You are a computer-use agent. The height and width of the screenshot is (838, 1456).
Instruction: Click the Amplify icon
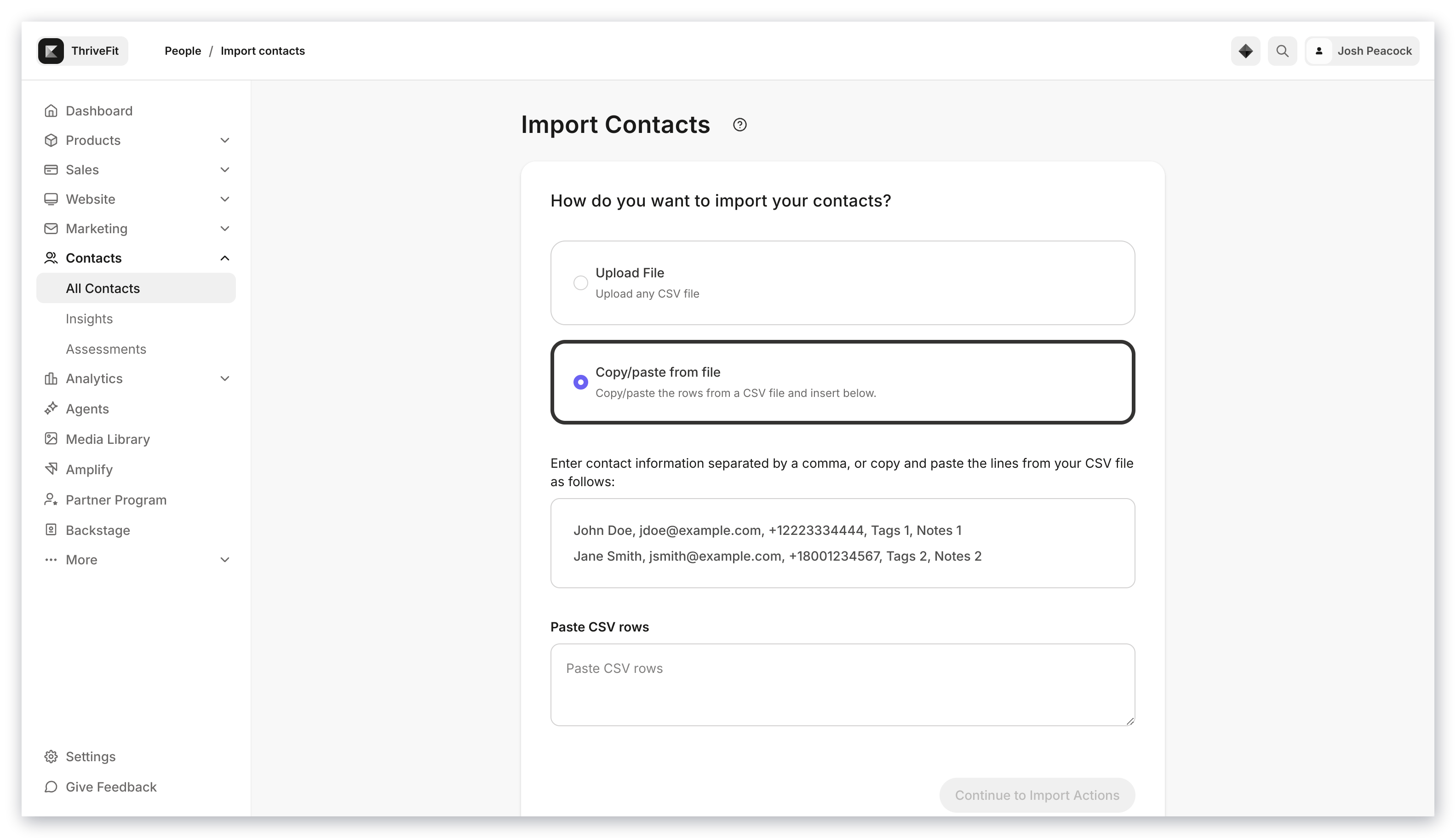coord(51,469)
